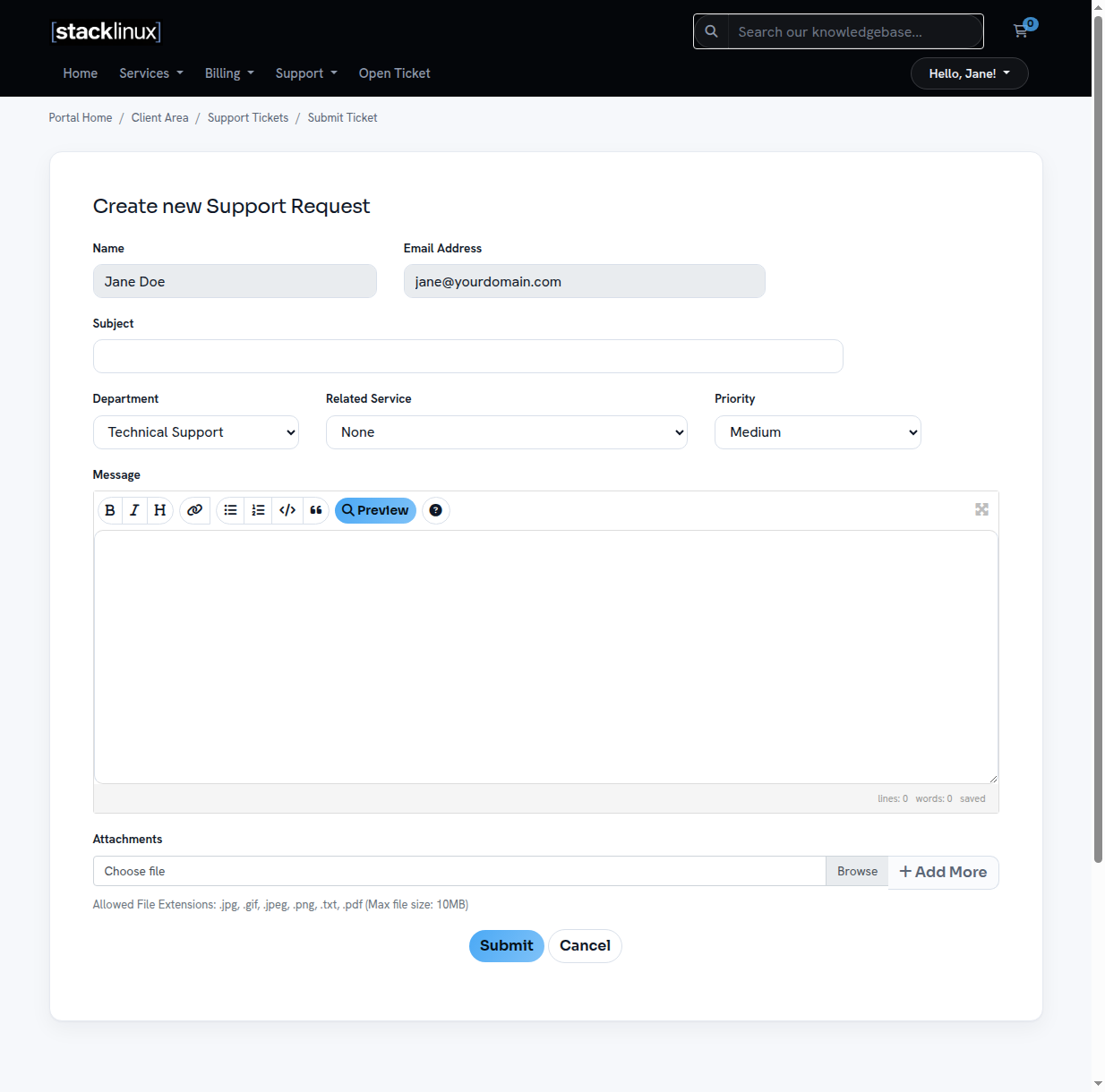1105x1092 pixels.
Task: Insert a heading in message editor
Action: (159, 510)
